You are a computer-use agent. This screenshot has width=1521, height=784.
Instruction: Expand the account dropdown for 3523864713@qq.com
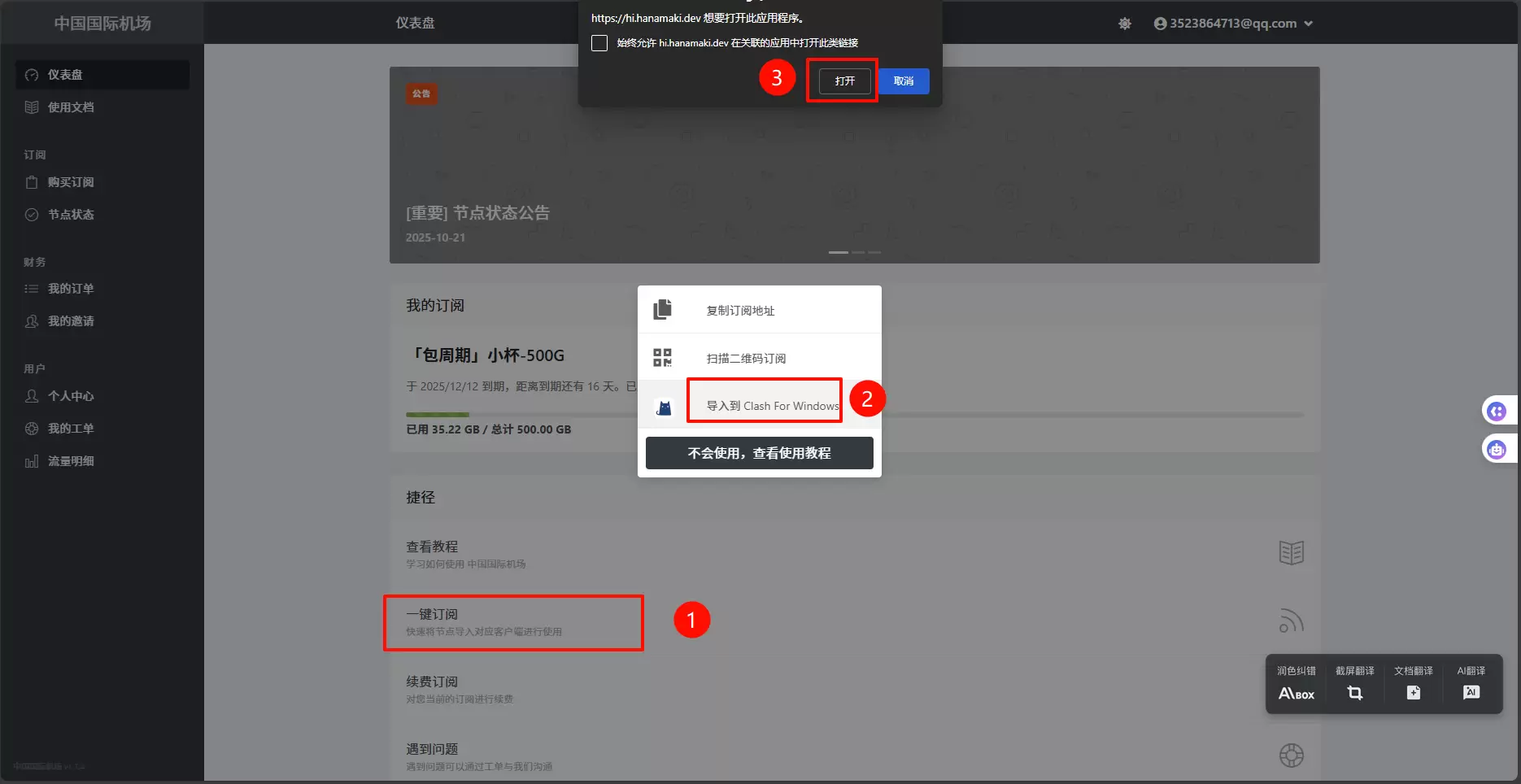pyautogui.click(x=1309, y=24)
